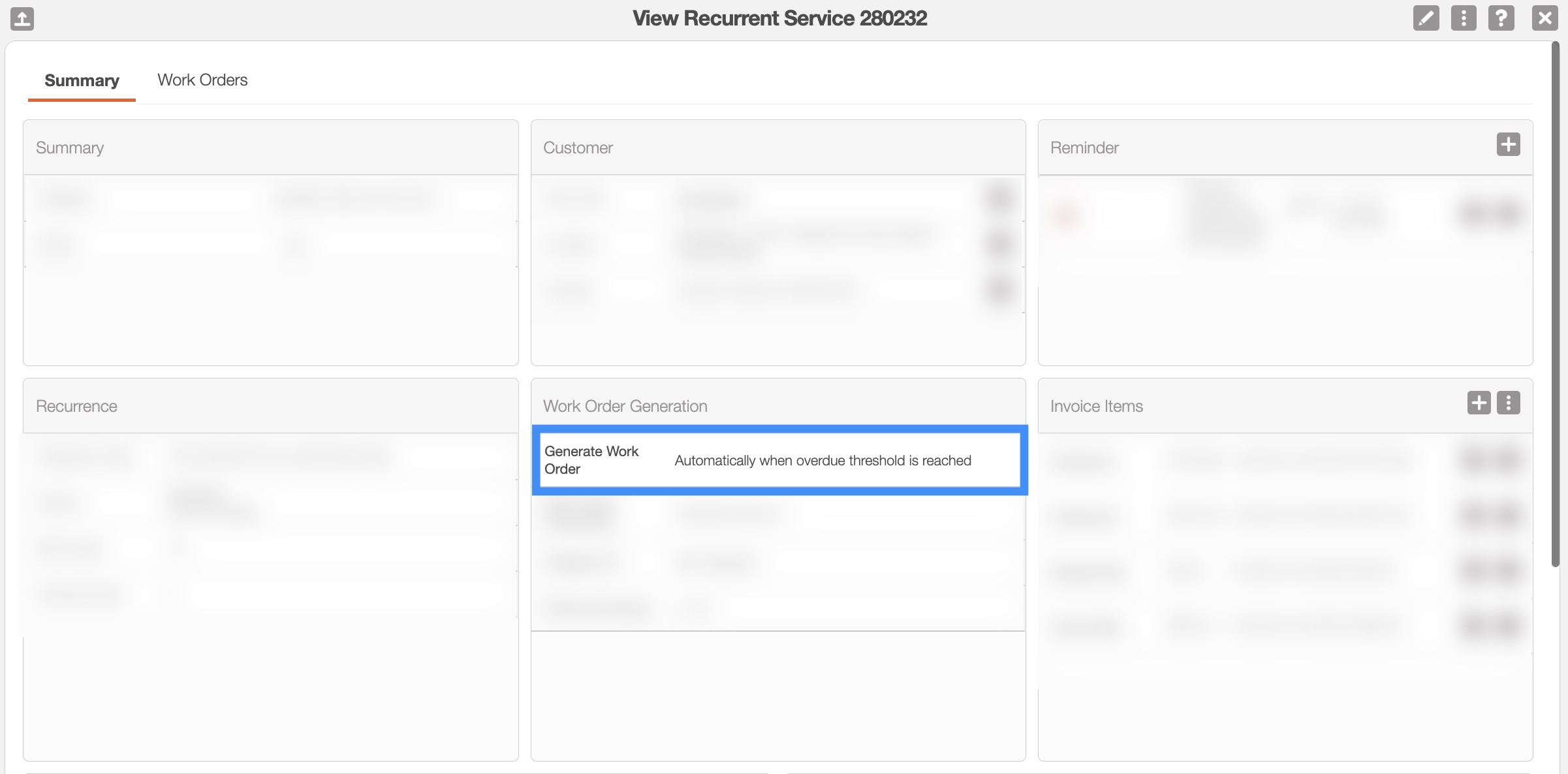Screen dimensions: 1568x774
Task: Add a new reminder with plus icon
Action: click(x=1508, y=144)
